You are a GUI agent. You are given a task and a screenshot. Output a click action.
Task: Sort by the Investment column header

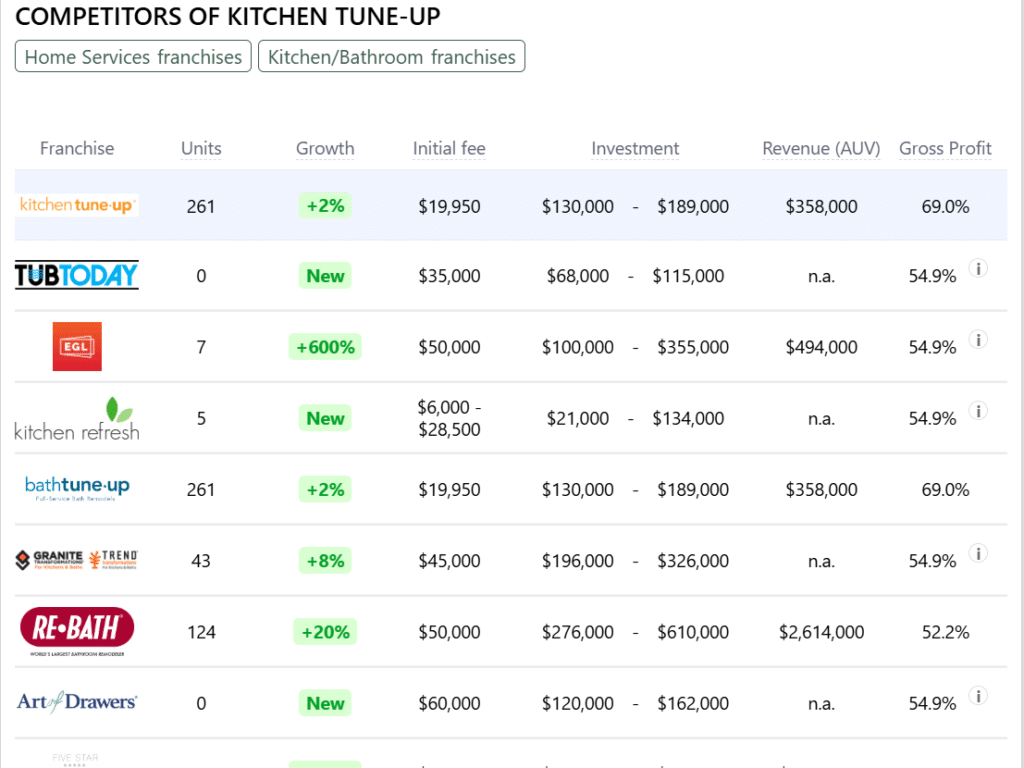tap(635, 148)
